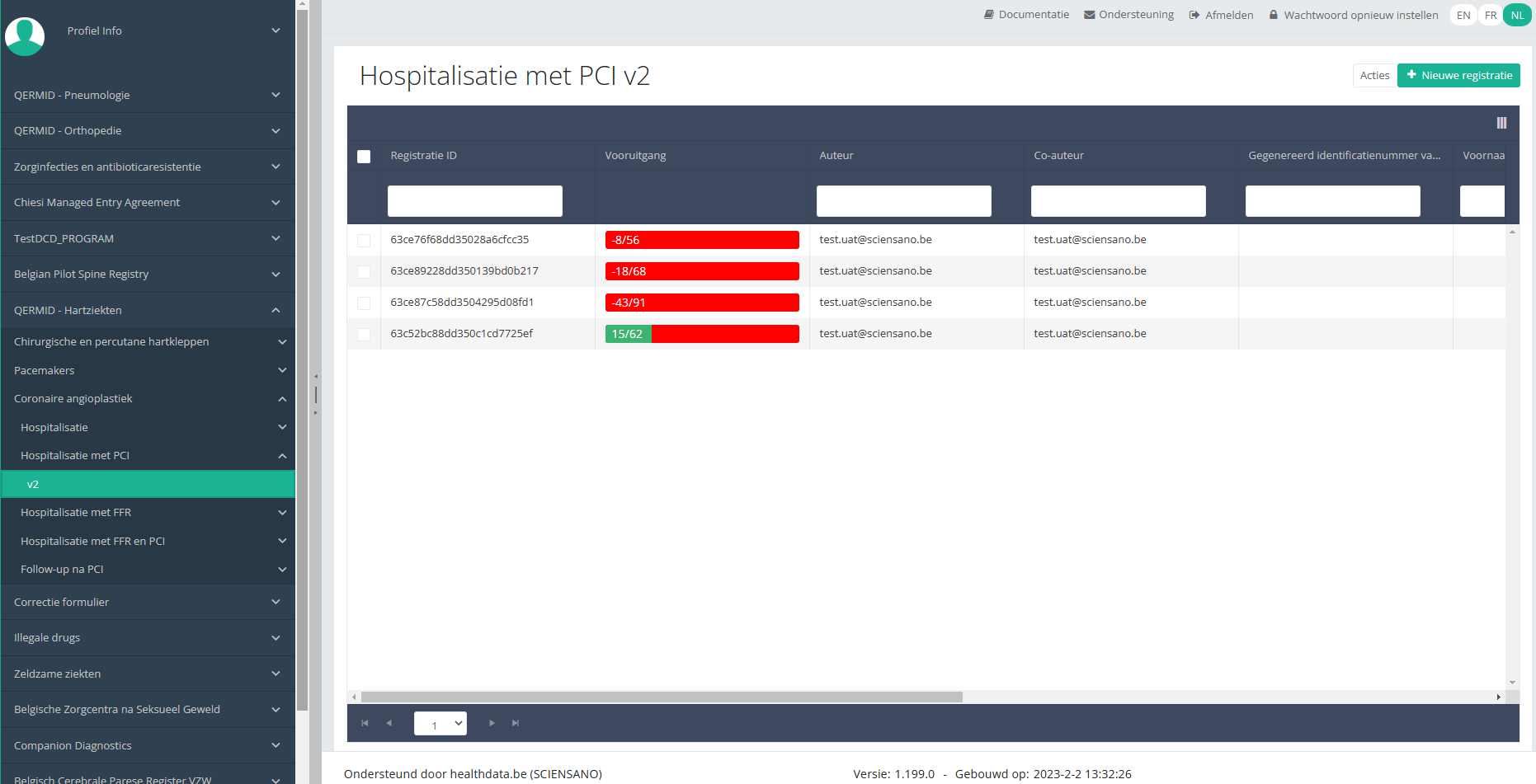Click the Acties button
This screenshot has width=1536, height=784.
(x=1374, y=76)
